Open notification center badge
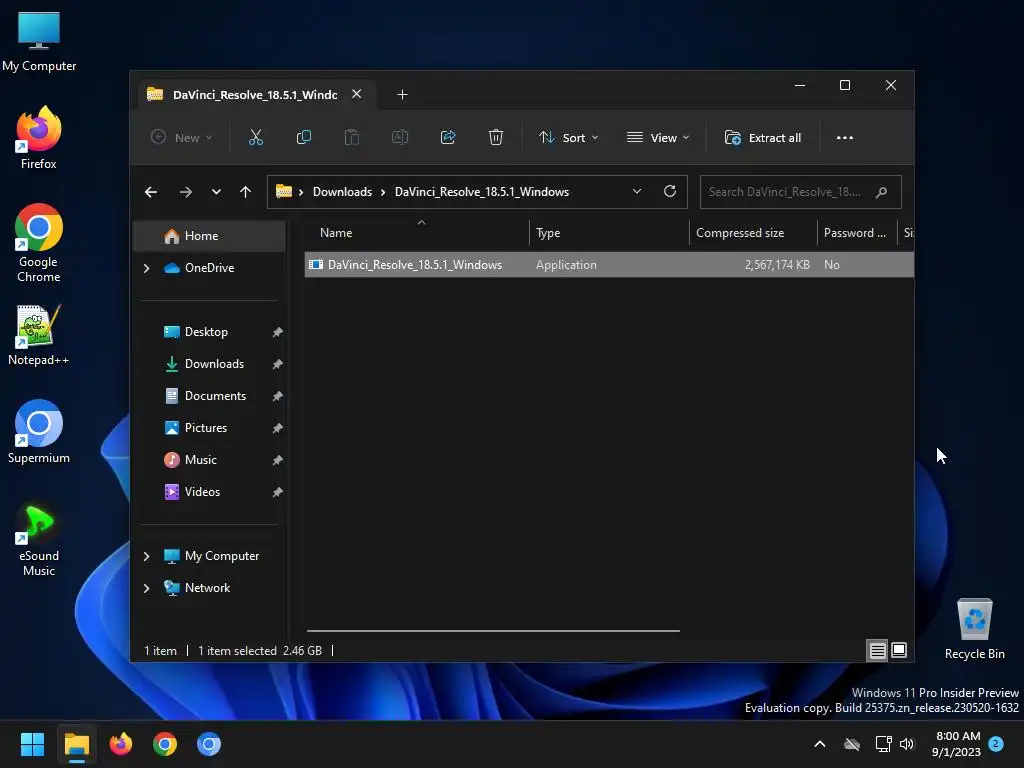This screenshot has width=1024, height=768. click(996, 744)
